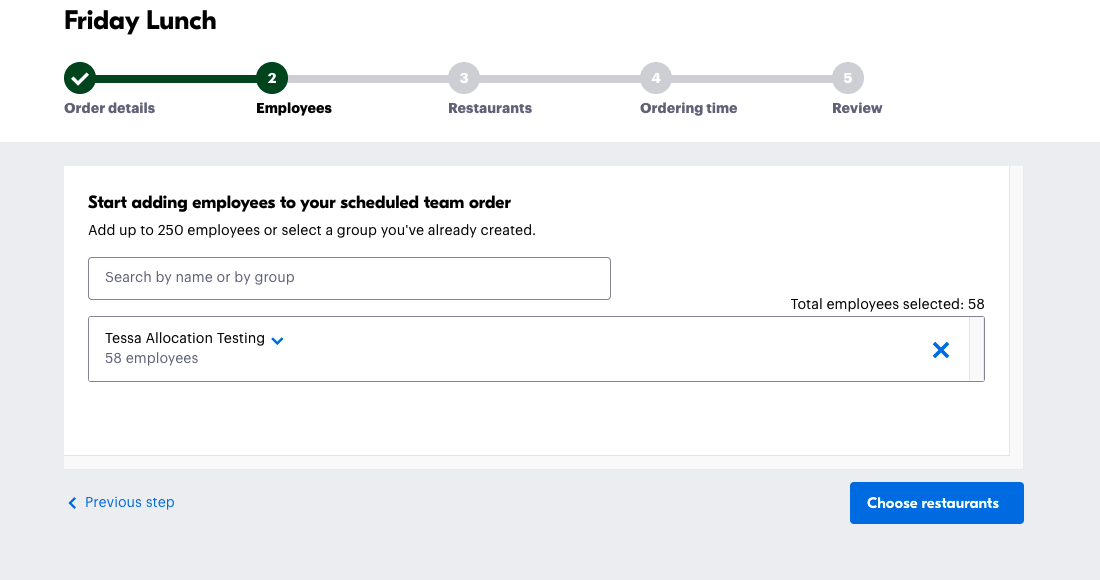Click the green progress bar between steps
This screenshot has width=1100, height=580.
pyautogui.click(x=176, y=78)
